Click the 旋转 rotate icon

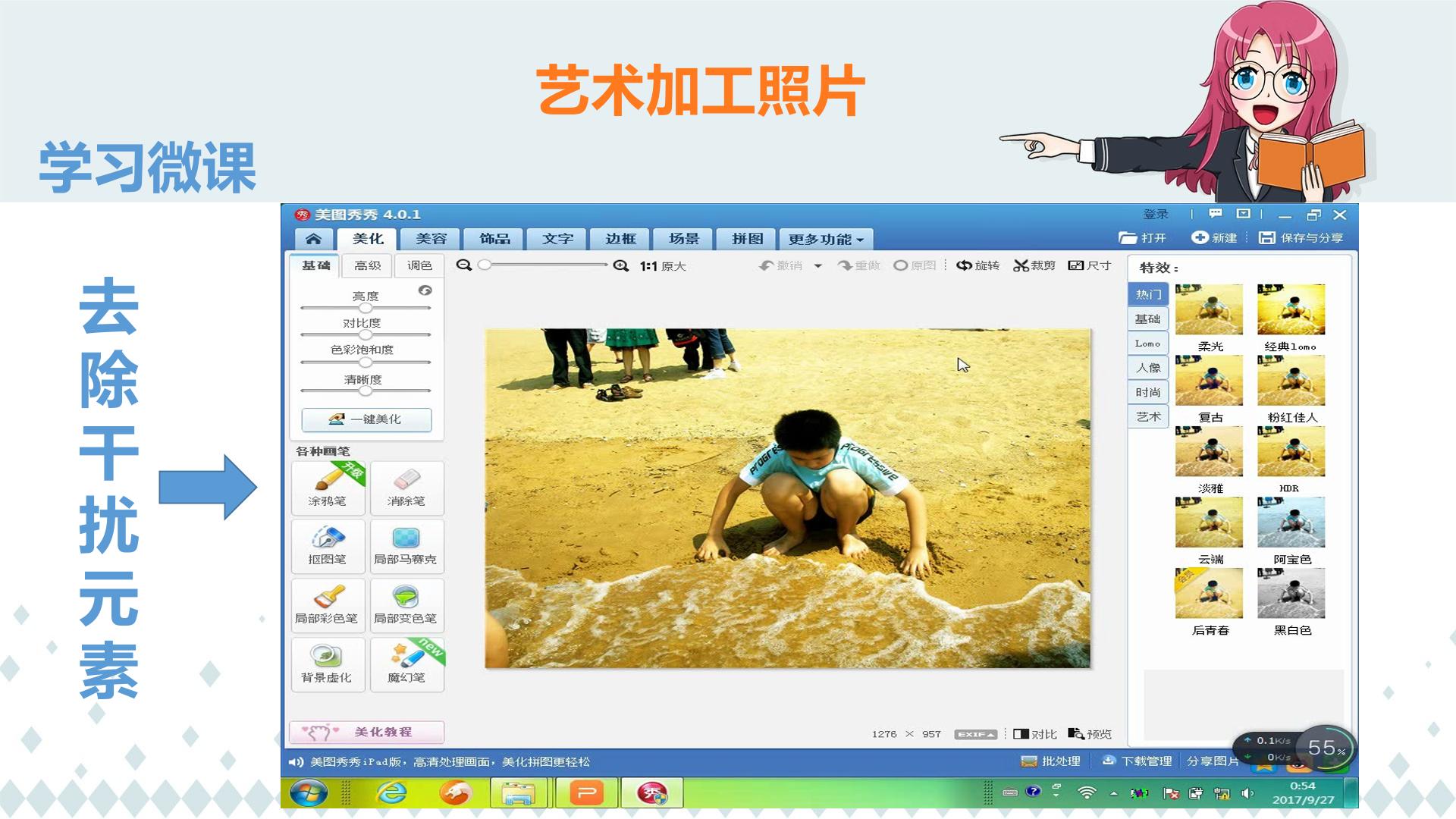click(964, 265)
